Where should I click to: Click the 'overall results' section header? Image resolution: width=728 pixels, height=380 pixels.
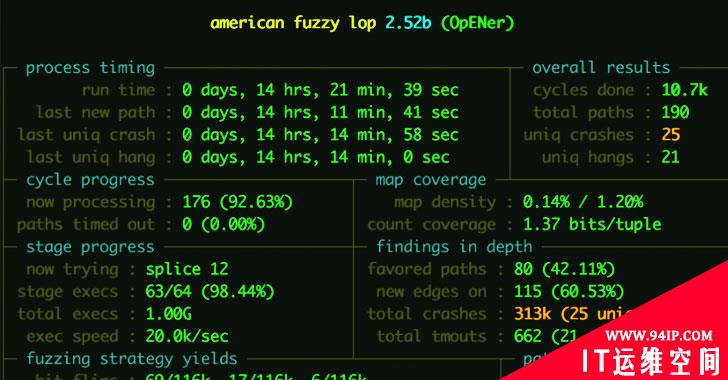click(x=601, y=67)
